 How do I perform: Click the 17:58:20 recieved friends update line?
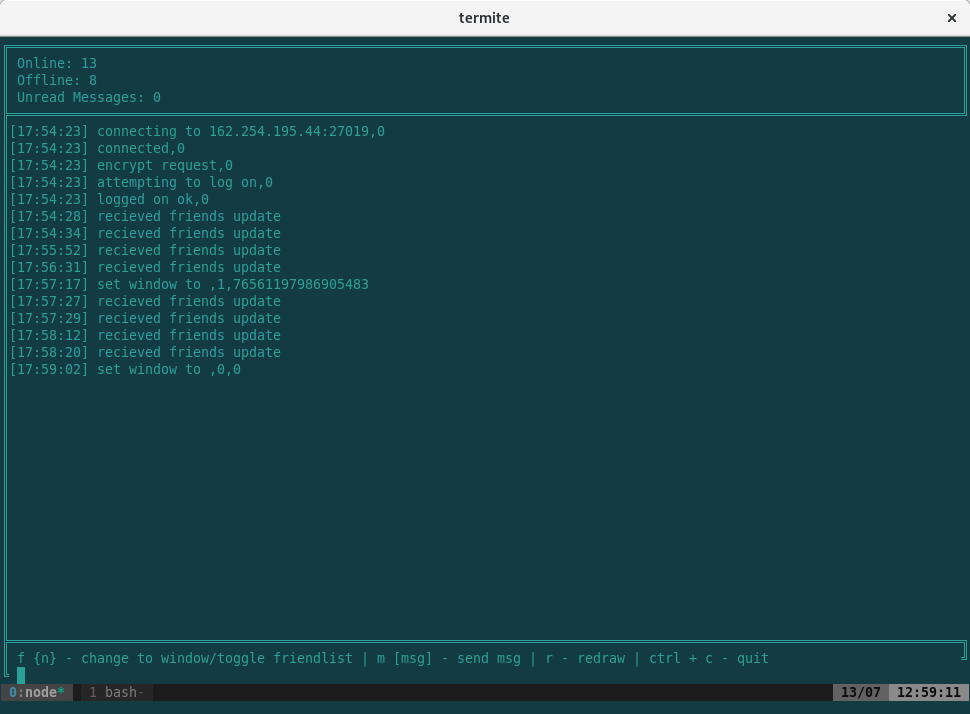pyautogui.click(x=145, y=353)
